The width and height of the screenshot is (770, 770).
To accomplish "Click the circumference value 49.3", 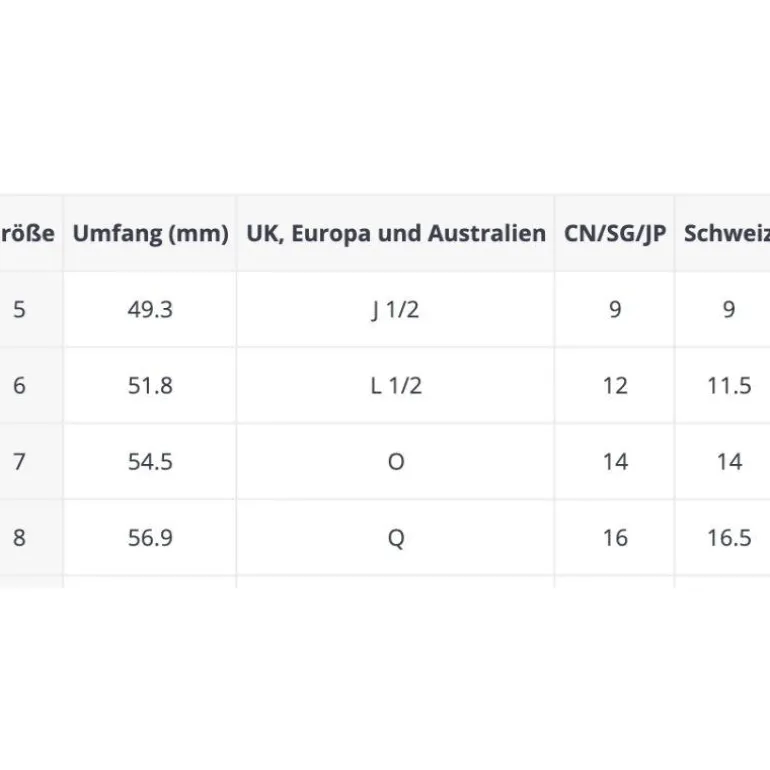I will click(150, 310).
